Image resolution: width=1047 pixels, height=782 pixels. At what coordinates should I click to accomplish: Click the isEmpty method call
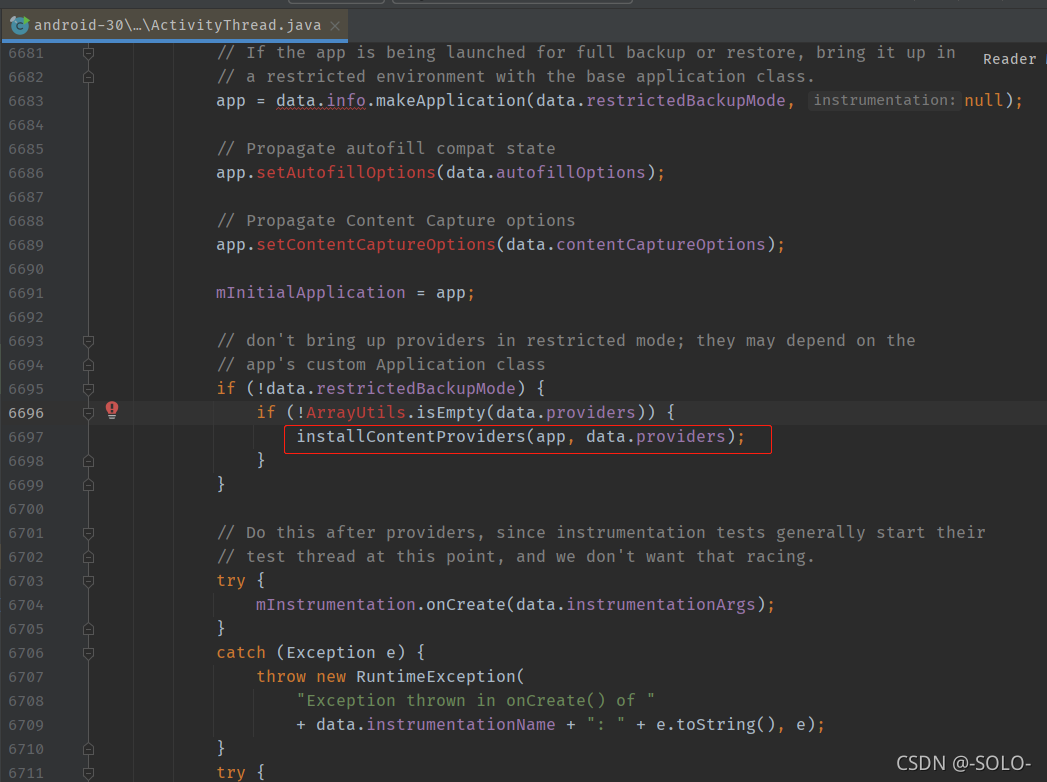point(451,413)
